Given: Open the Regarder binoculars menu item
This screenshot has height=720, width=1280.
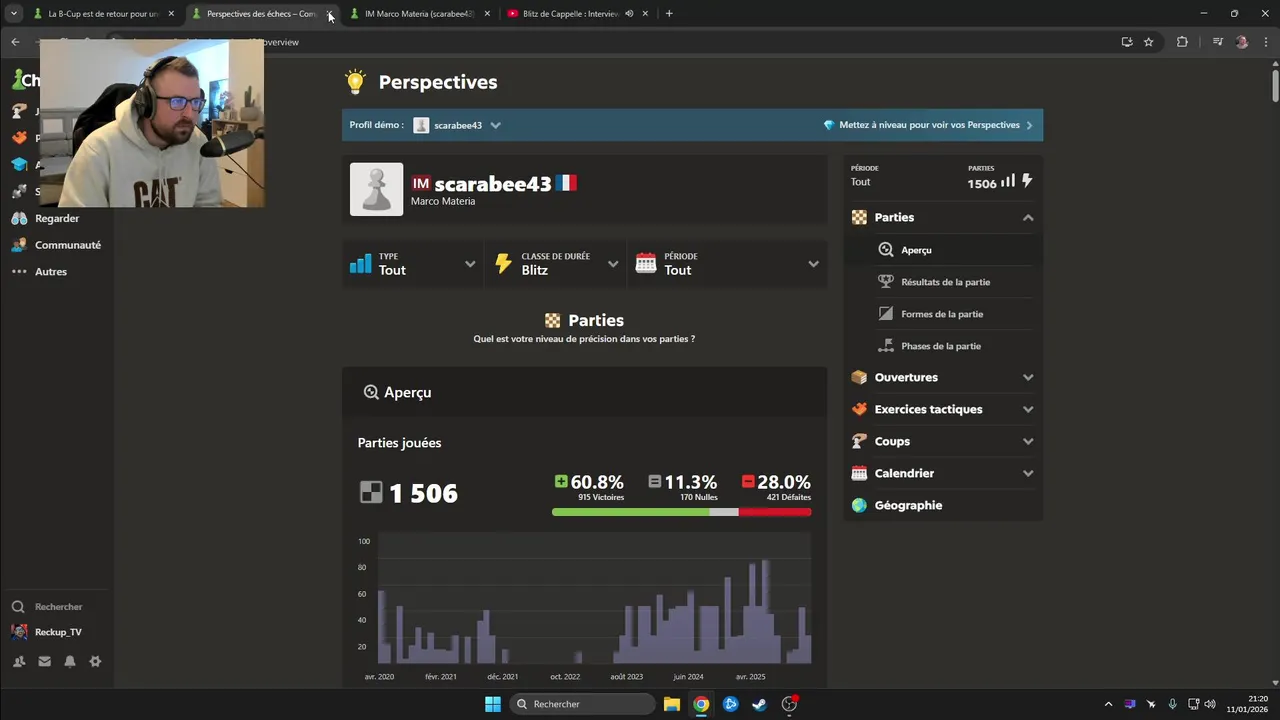Looking at the screenshot, I should pyautogui.click(x=45, y=218).
